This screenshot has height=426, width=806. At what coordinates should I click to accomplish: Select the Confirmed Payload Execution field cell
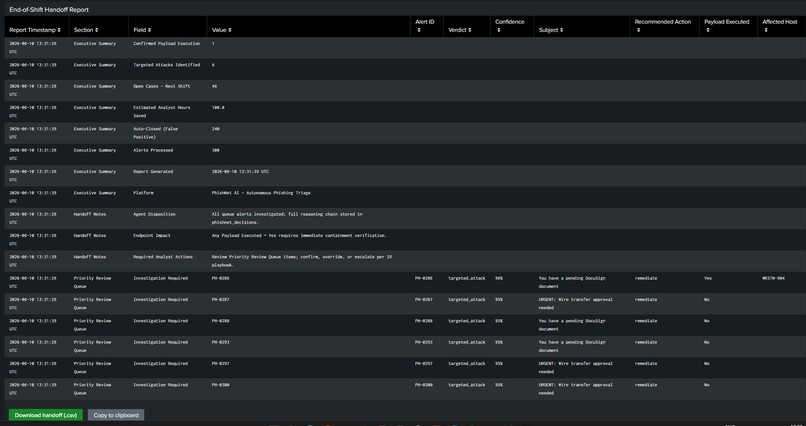point(167,44)
